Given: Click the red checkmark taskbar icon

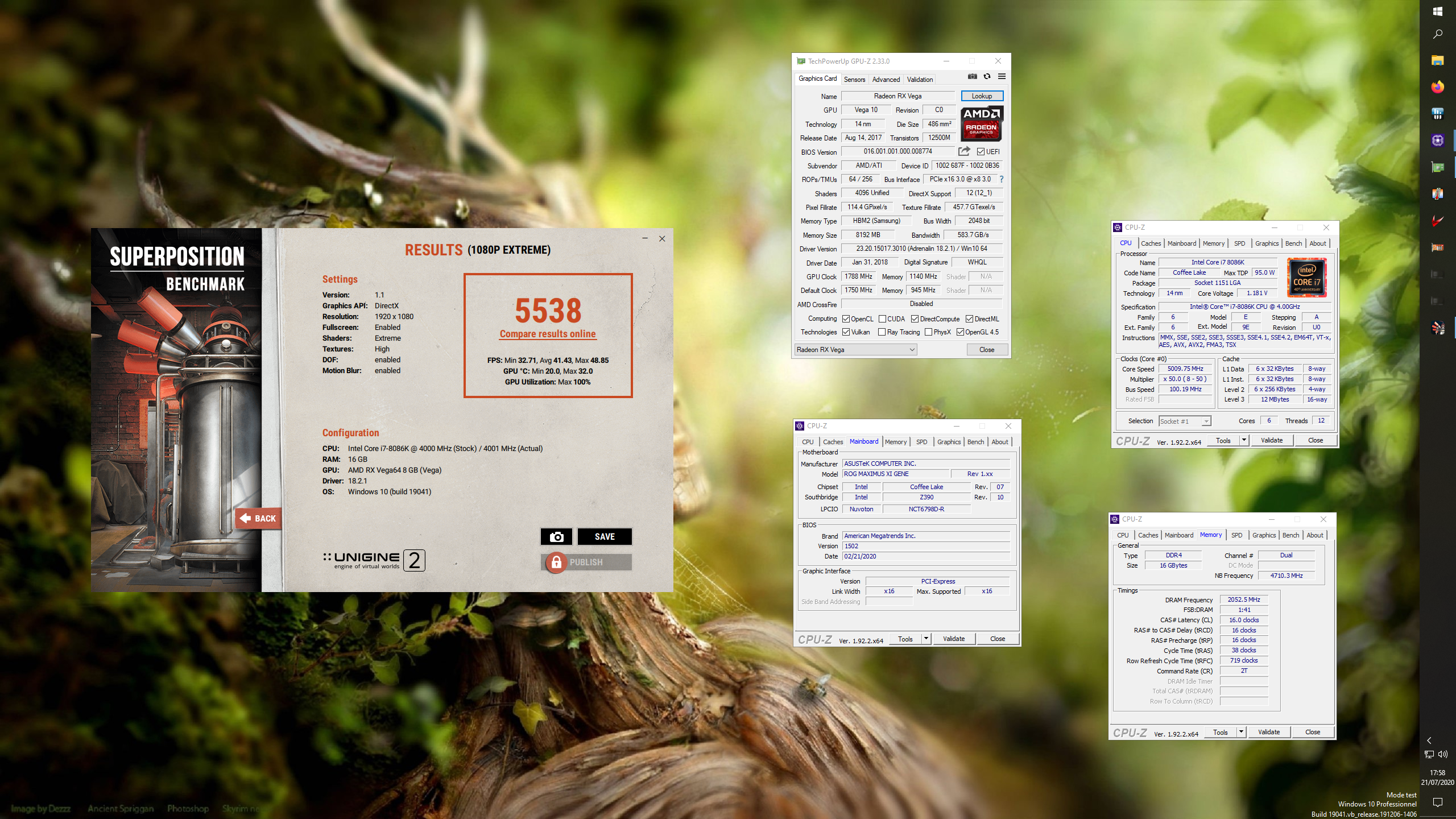Looking at the screenshot, I should coord(1438,221).
